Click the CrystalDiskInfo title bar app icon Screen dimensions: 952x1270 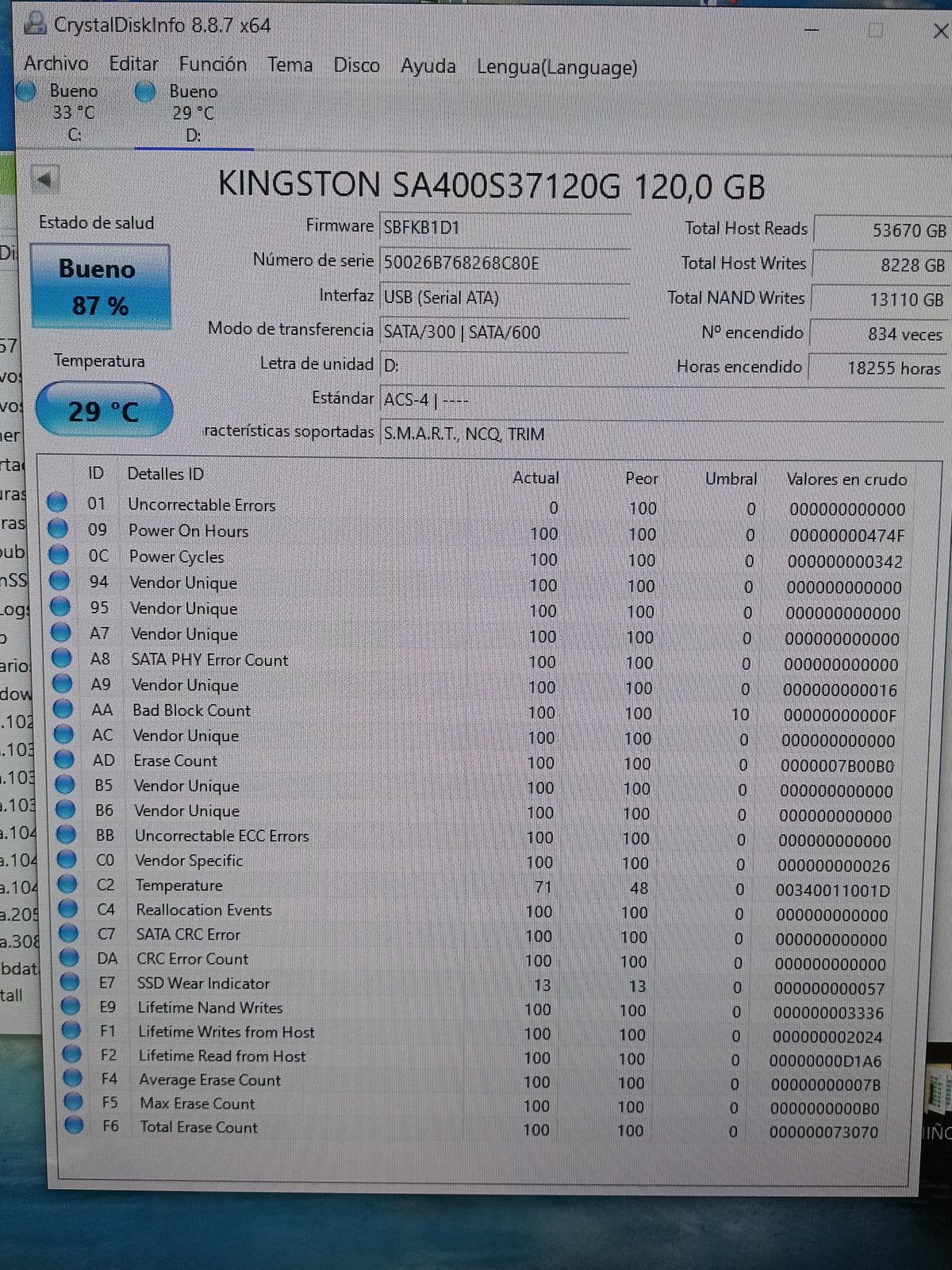pyautogui.click(x=34, y=24)
